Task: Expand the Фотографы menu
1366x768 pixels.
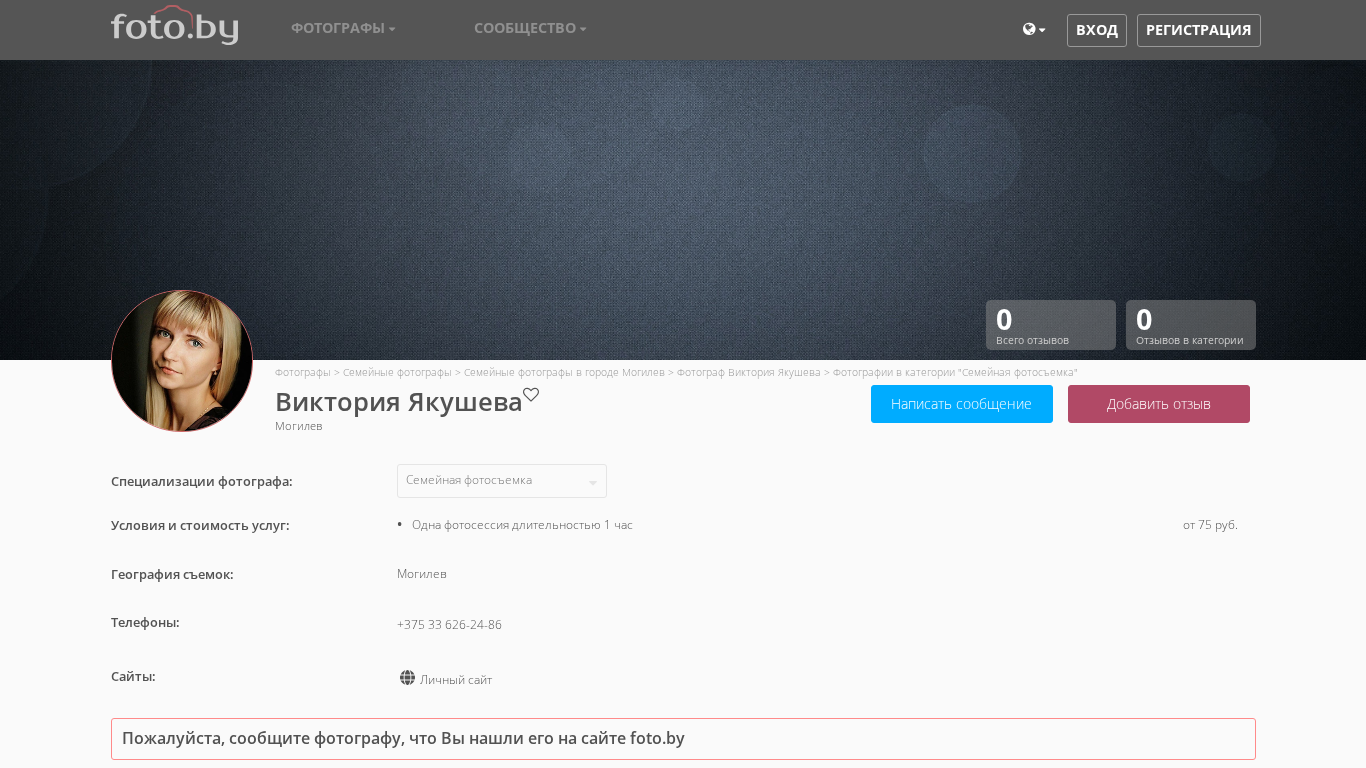Action: pyautogui.click(x=343, y=28)
